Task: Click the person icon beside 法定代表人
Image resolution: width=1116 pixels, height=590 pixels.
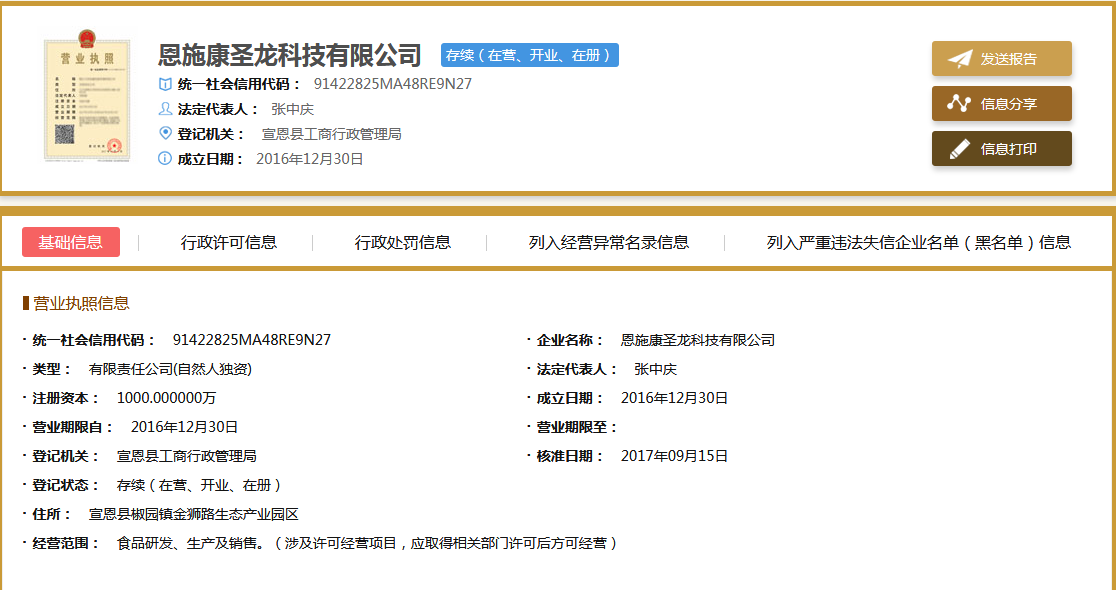Action: tap(165, 109)
